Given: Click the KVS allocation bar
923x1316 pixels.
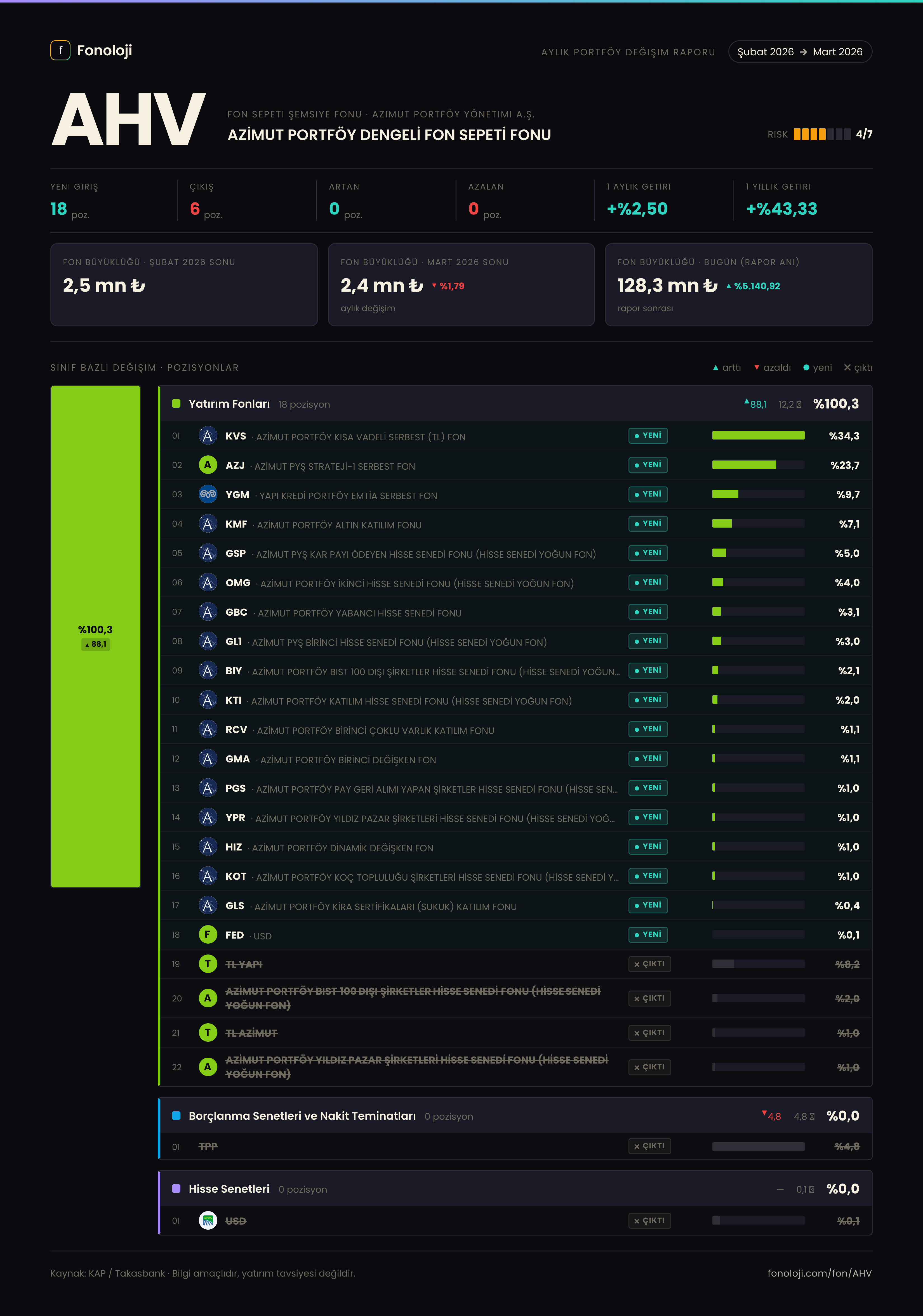Looking at the screenshot, I should (758, 436).
